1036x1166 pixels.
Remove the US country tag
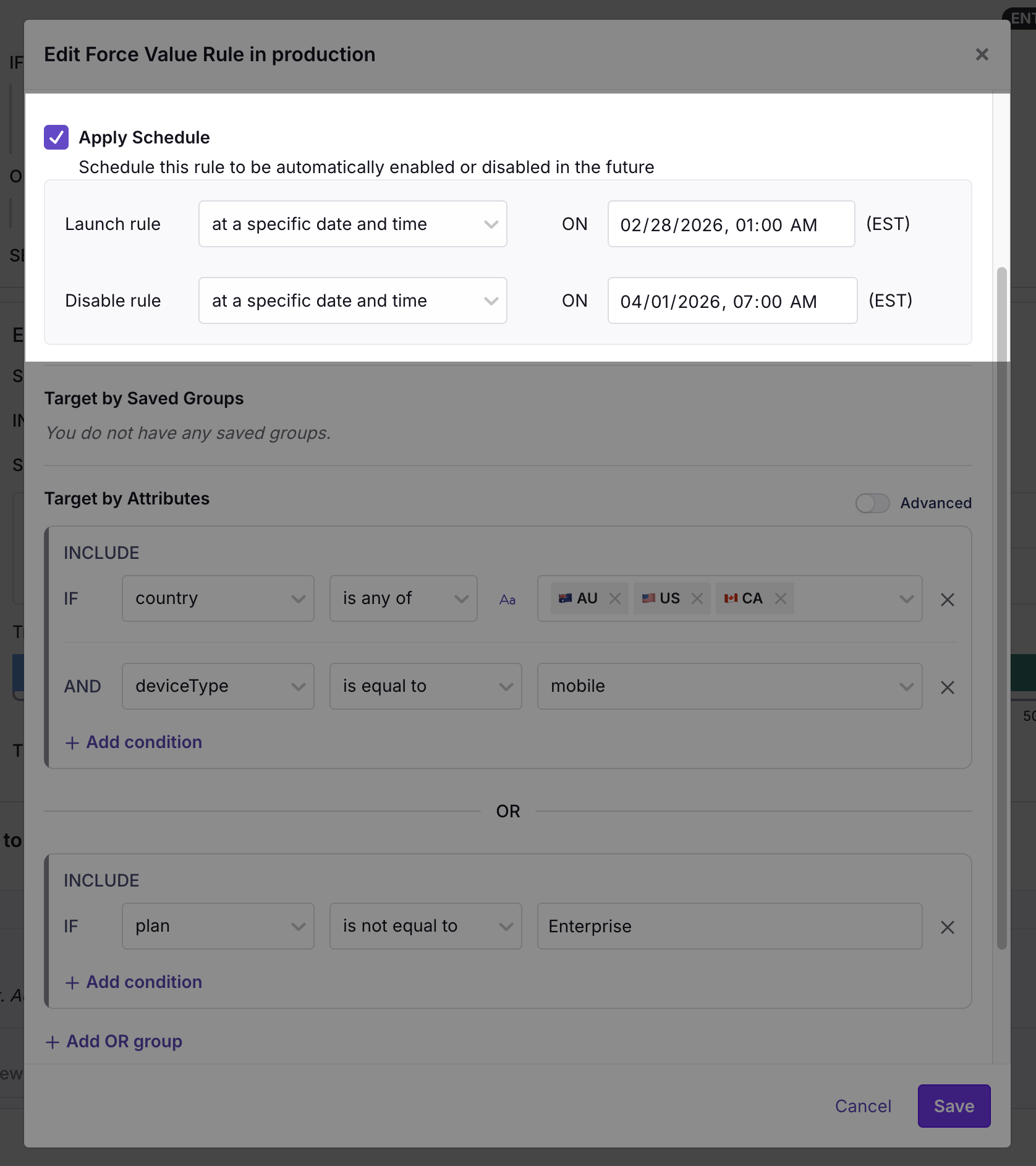[x=697, y=598]
